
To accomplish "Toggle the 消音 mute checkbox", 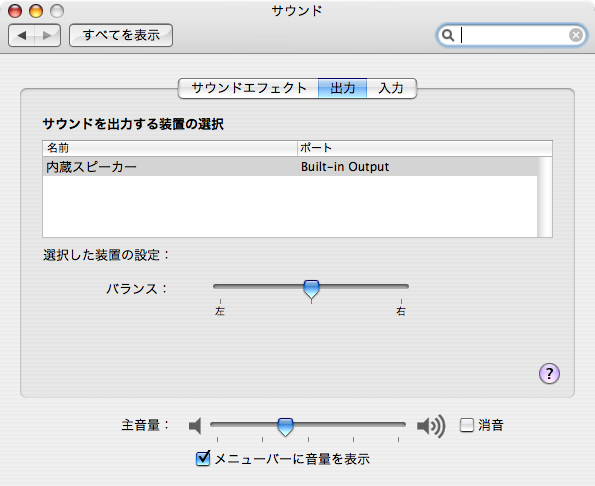I will 467,425.
